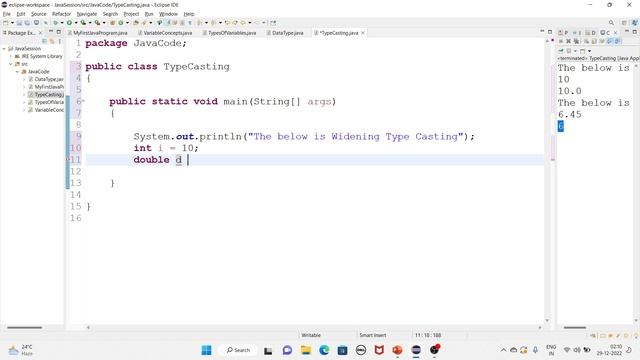The height and width of the screenshot is (360, 640).
Task: Select VariableConcepts file in Package Explorer
Action: pos(46,110)
